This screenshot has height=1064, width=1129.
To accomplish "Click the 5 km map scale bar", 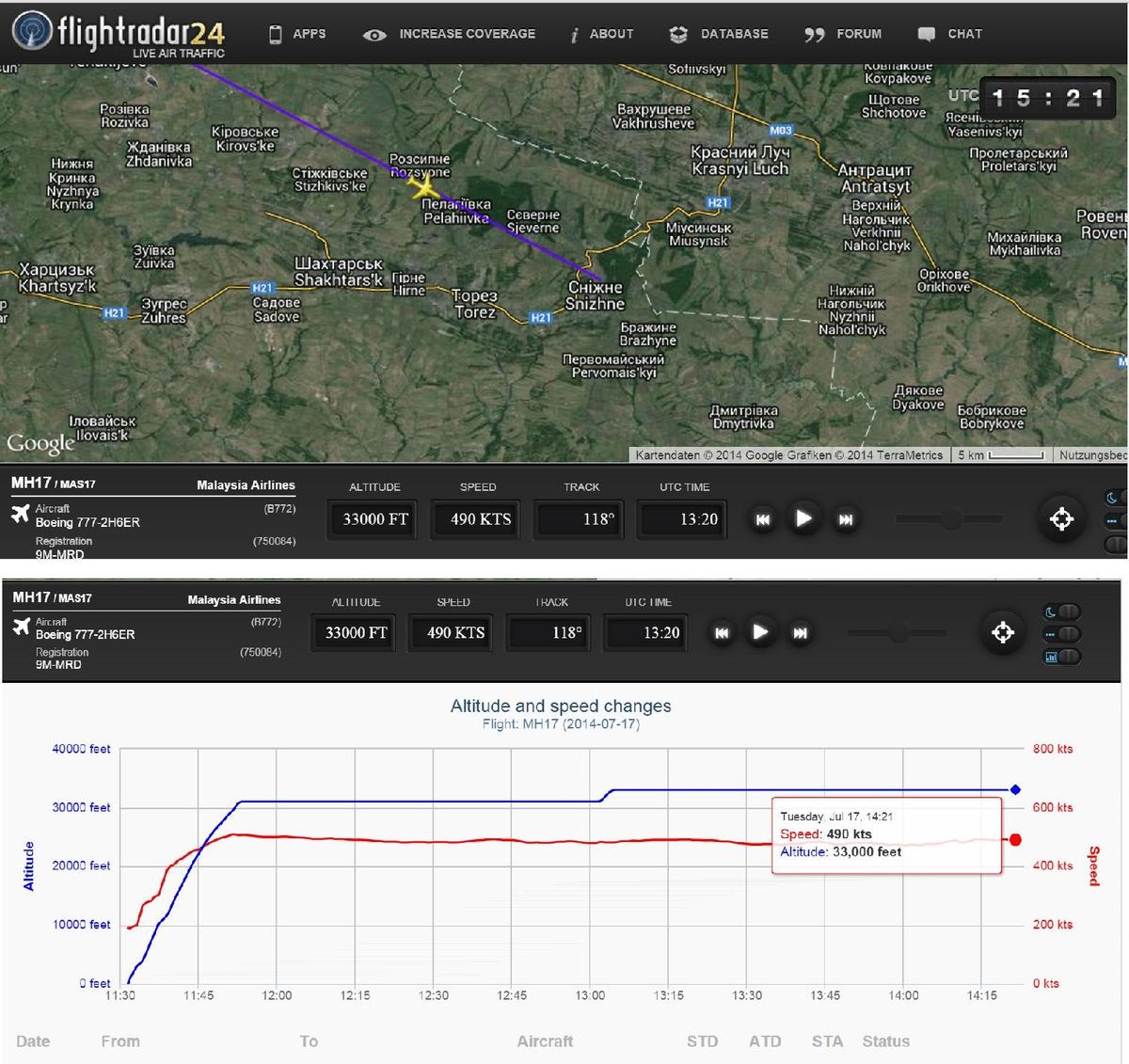I will point(1002,455).
